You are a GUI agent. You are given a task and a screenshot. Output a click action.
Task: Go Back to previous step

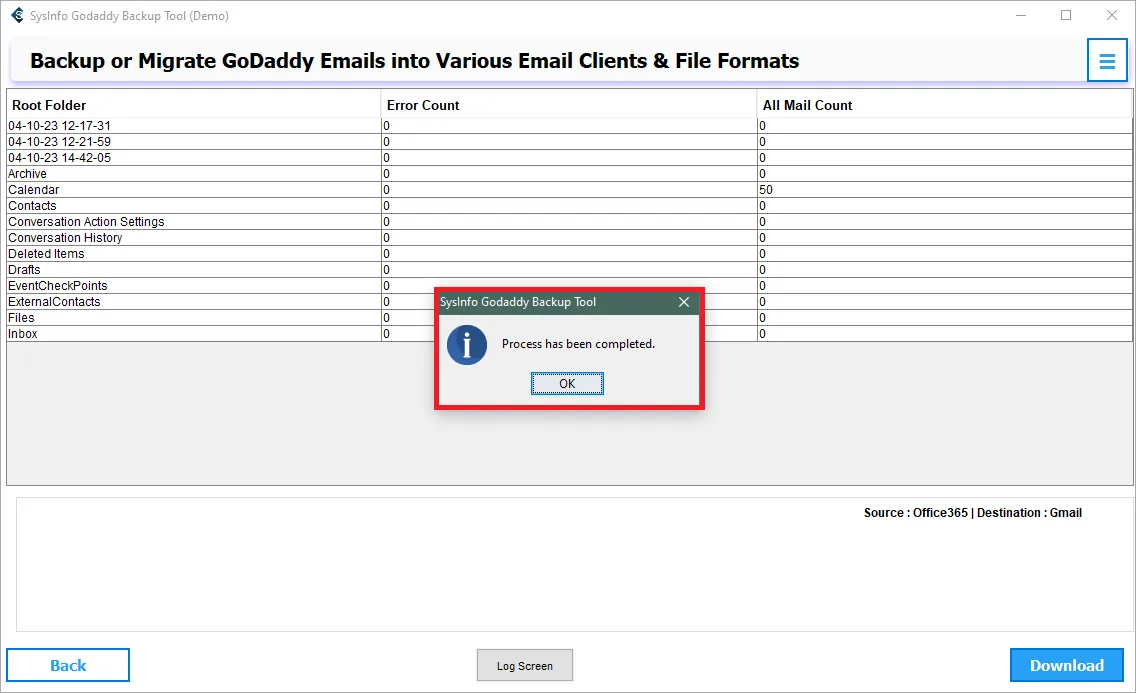click(68, 665)
